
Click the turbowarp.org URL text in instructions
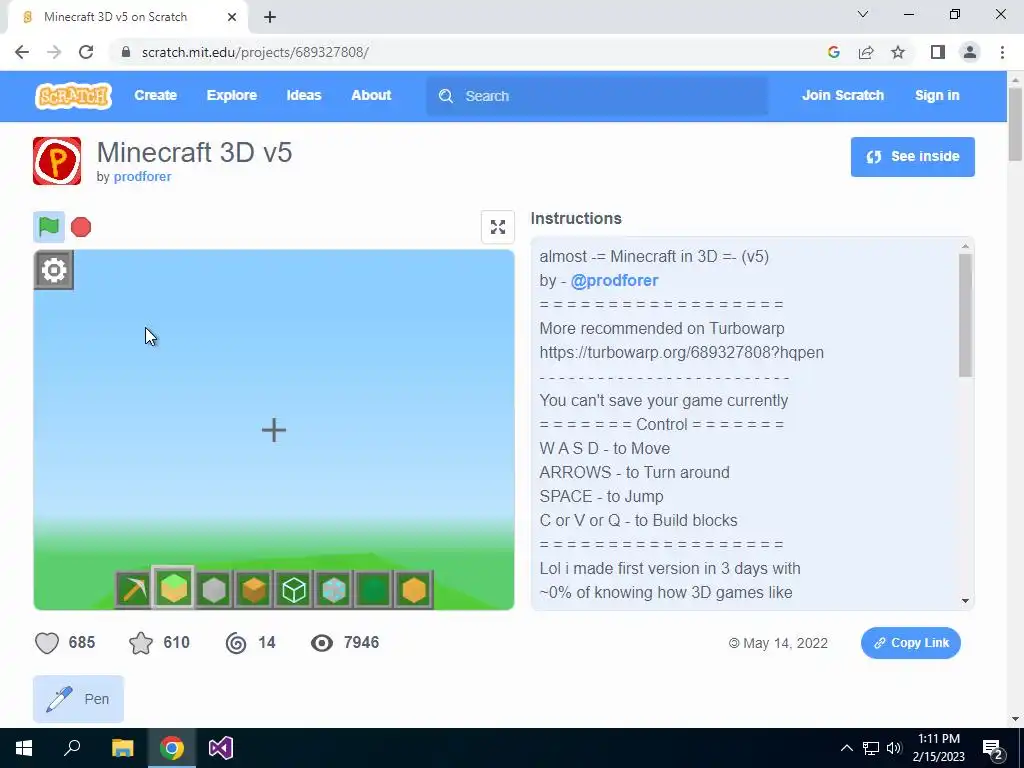[x=681, y=353]
